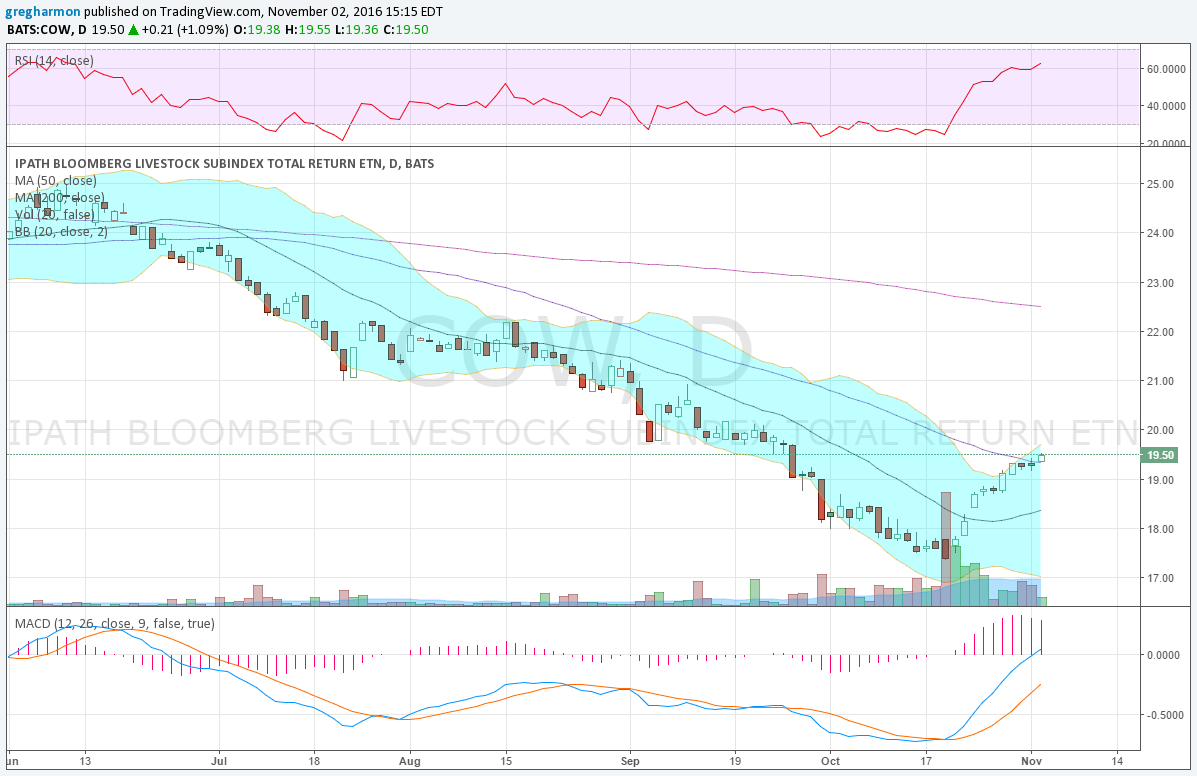Click the C:19.50 close price value
Screen dimensions: 1197x776
tap(405, 30)
